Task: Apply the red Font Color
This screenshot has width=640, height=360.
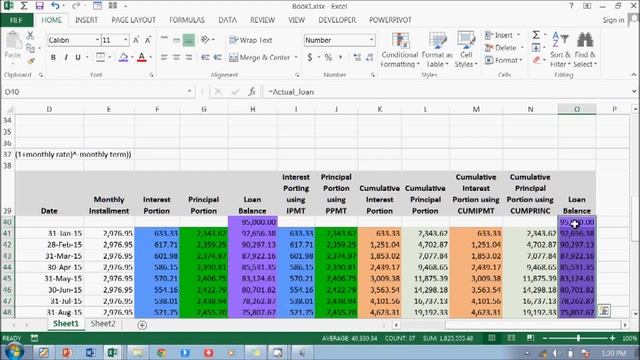Action: coord(142,57)
